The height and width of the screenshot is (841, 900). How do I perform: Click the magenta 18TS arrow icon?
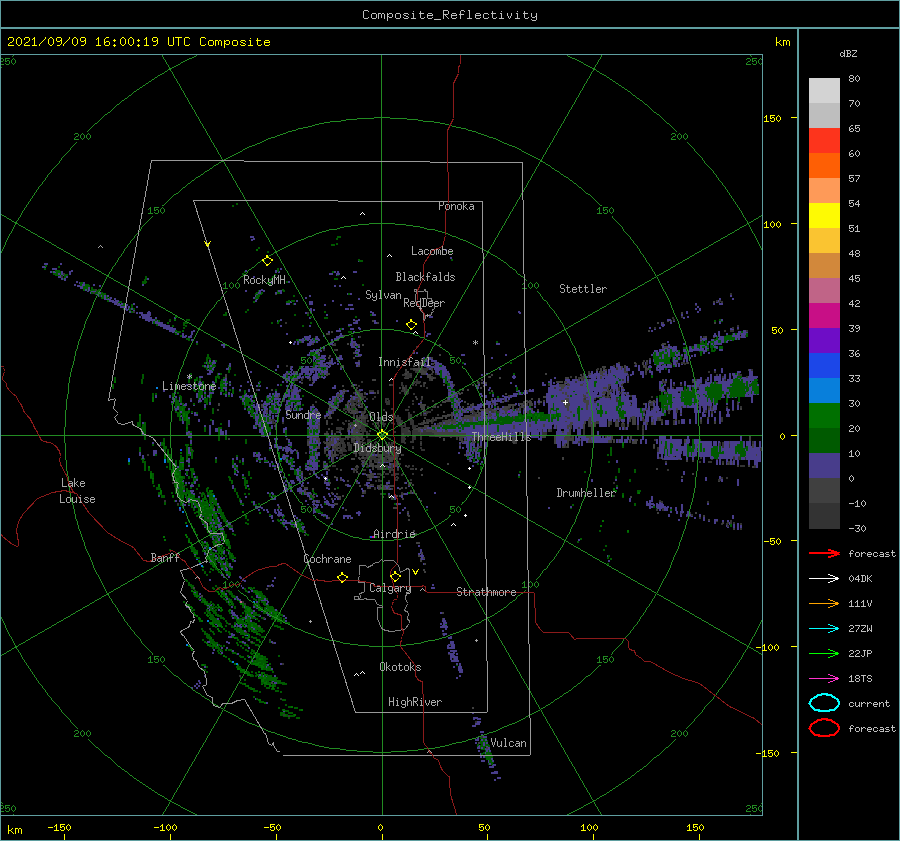824,679
